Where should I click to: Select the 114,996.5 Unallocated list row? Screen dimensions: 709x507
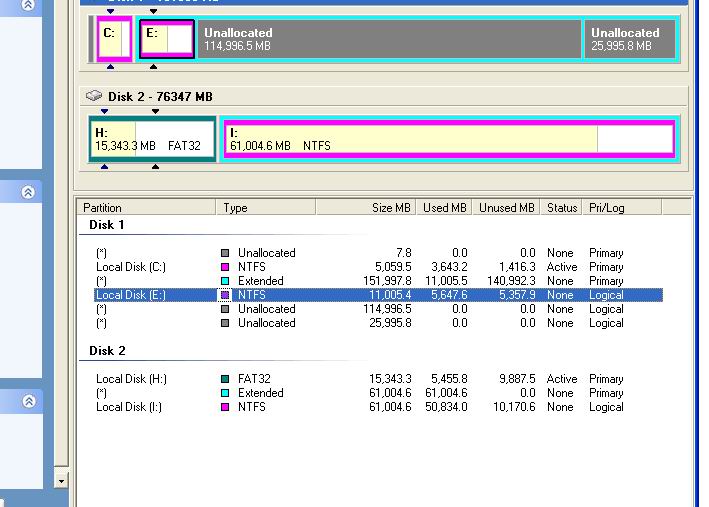click(378, 309)
